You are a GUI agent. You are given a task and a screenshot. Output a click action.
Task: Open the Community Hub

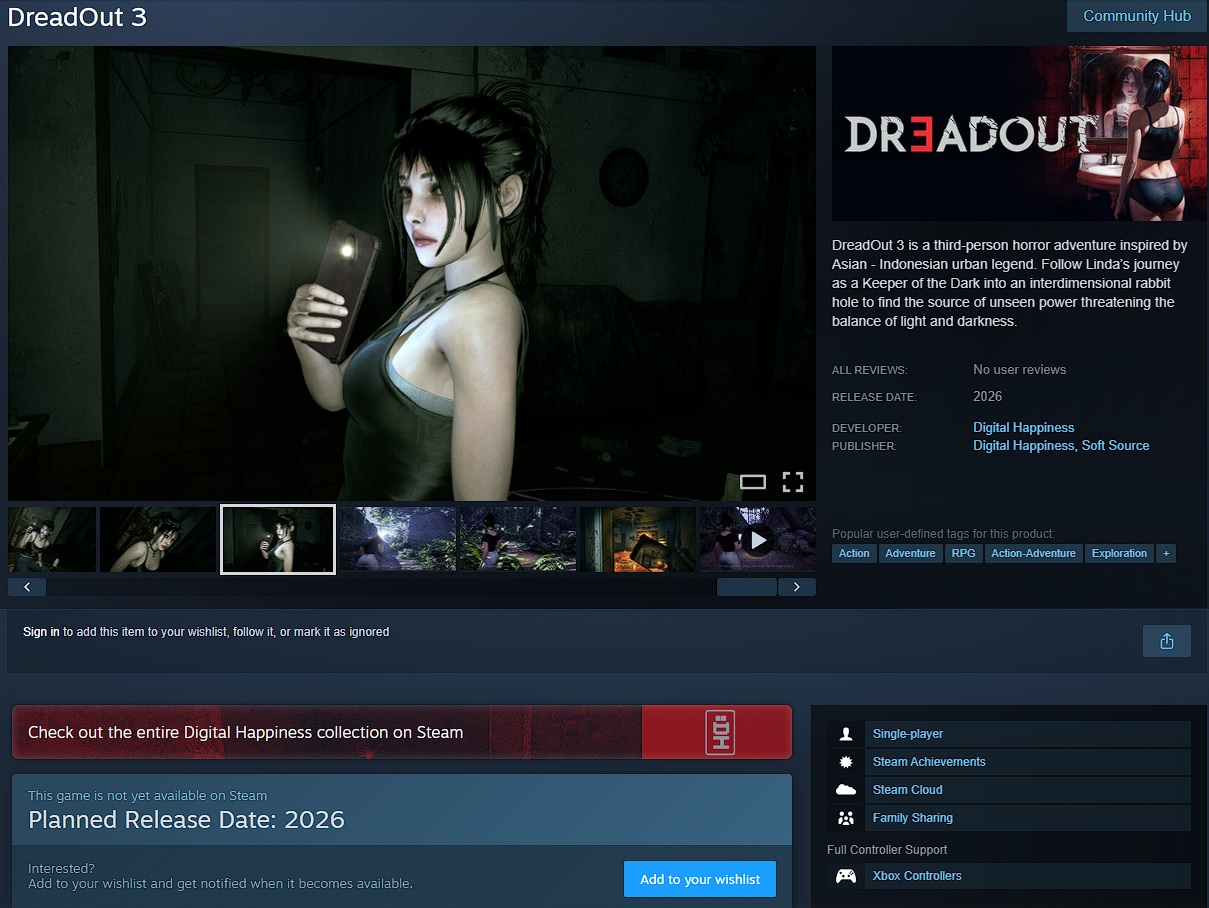(x=1137, y=16)
